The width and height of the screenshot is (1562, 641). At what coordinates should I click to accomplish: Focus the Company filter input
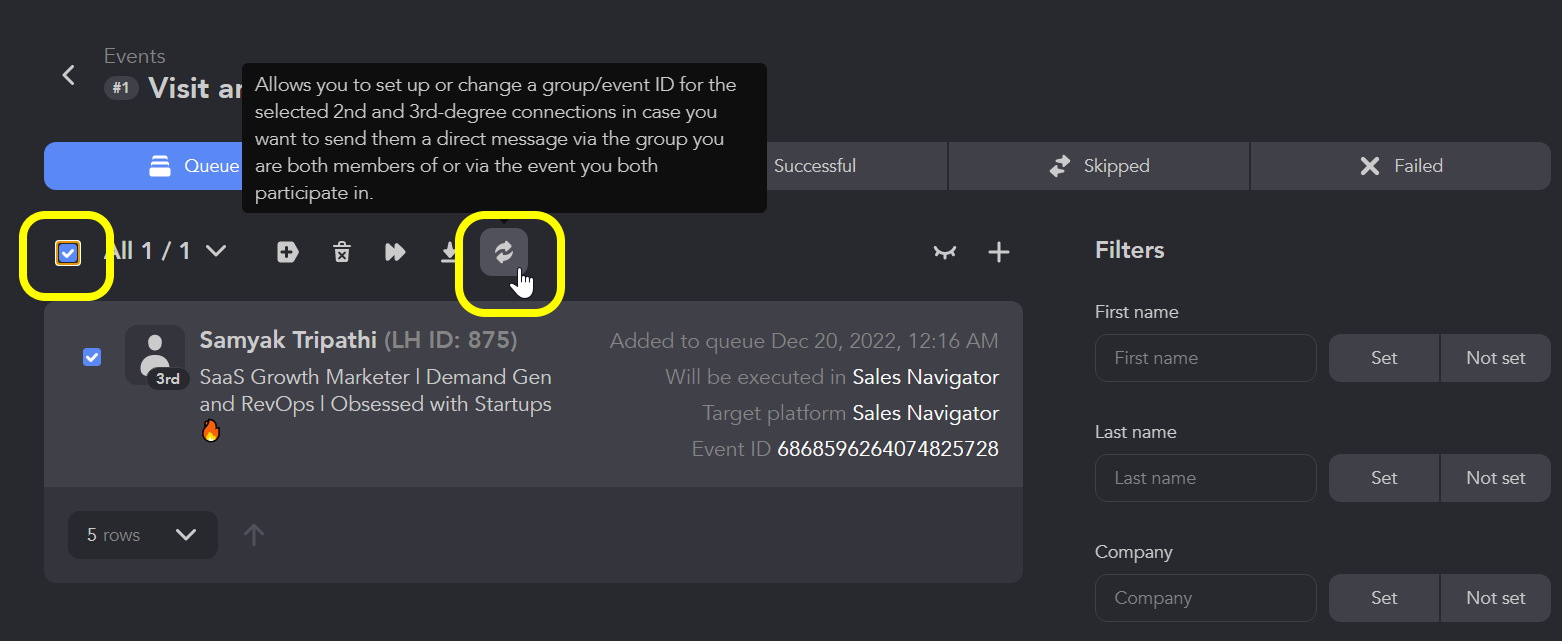[1206, 598]
